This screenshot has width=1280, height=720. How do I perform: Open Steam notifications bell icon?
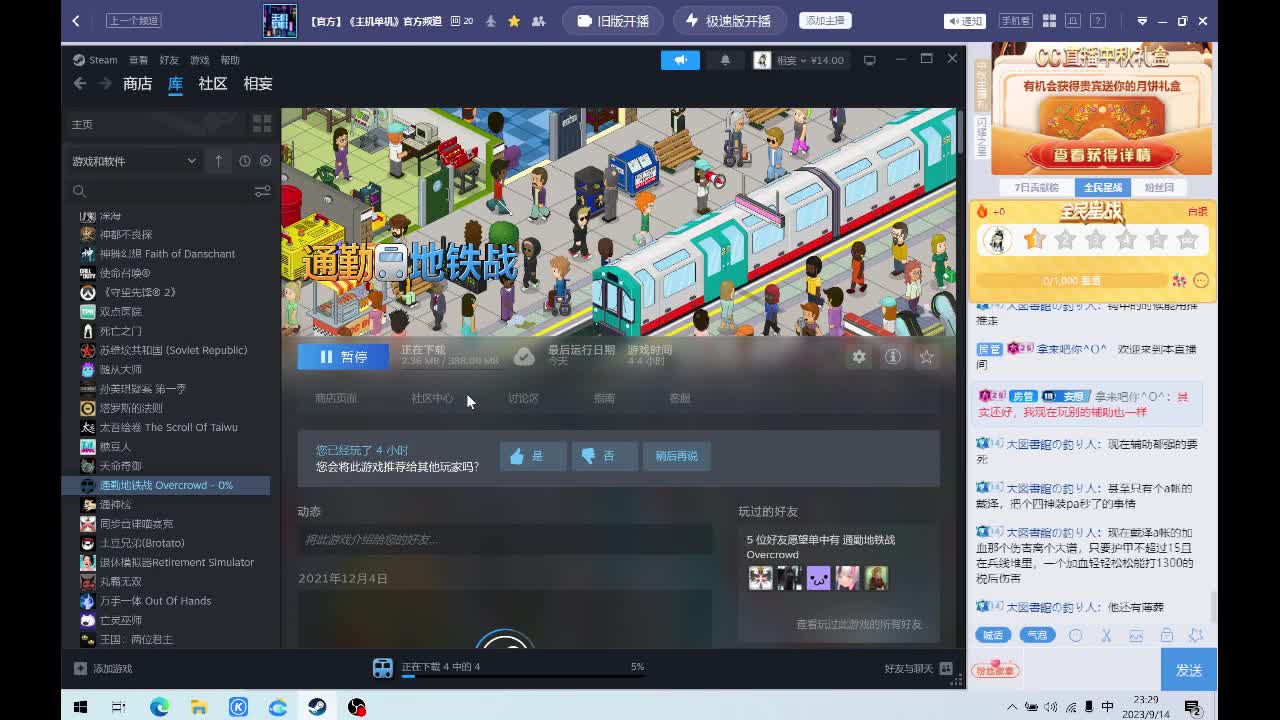tap(726, 60)
